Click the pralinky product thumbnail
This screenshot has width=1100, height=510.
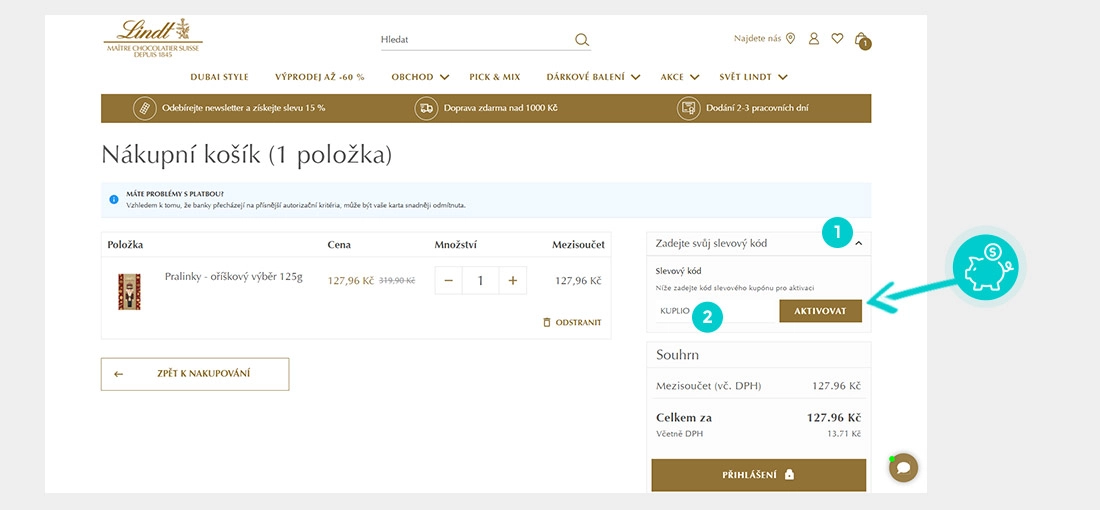point(129,292)
